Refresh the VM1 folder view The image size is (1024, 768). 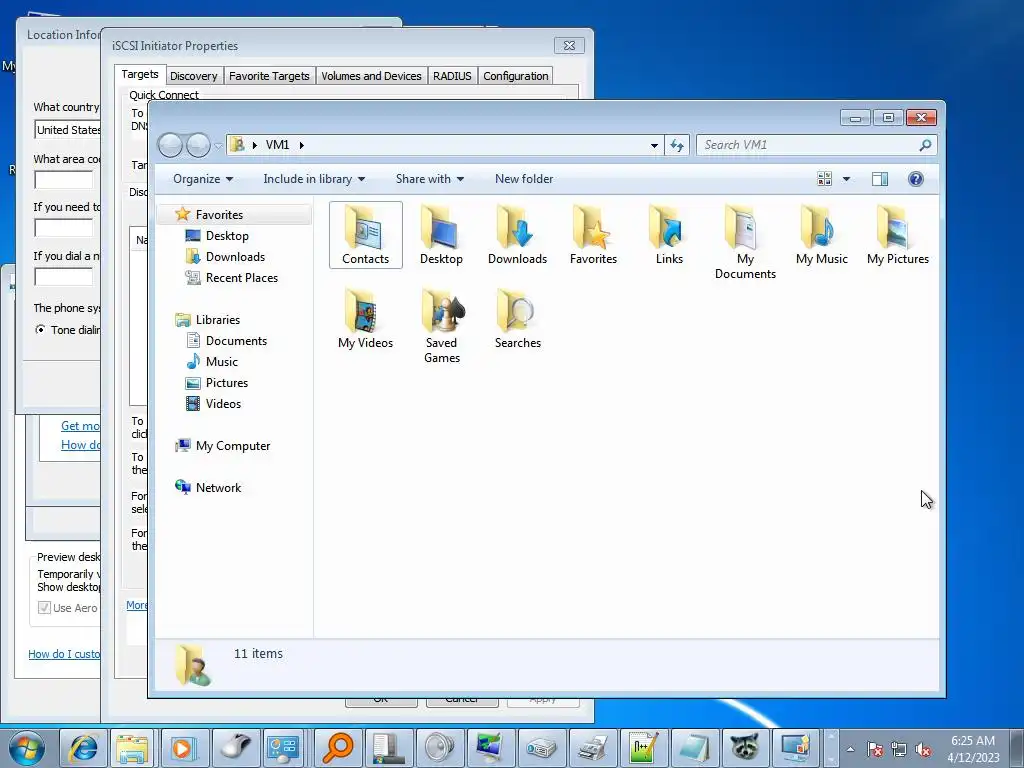coord(677,145)
